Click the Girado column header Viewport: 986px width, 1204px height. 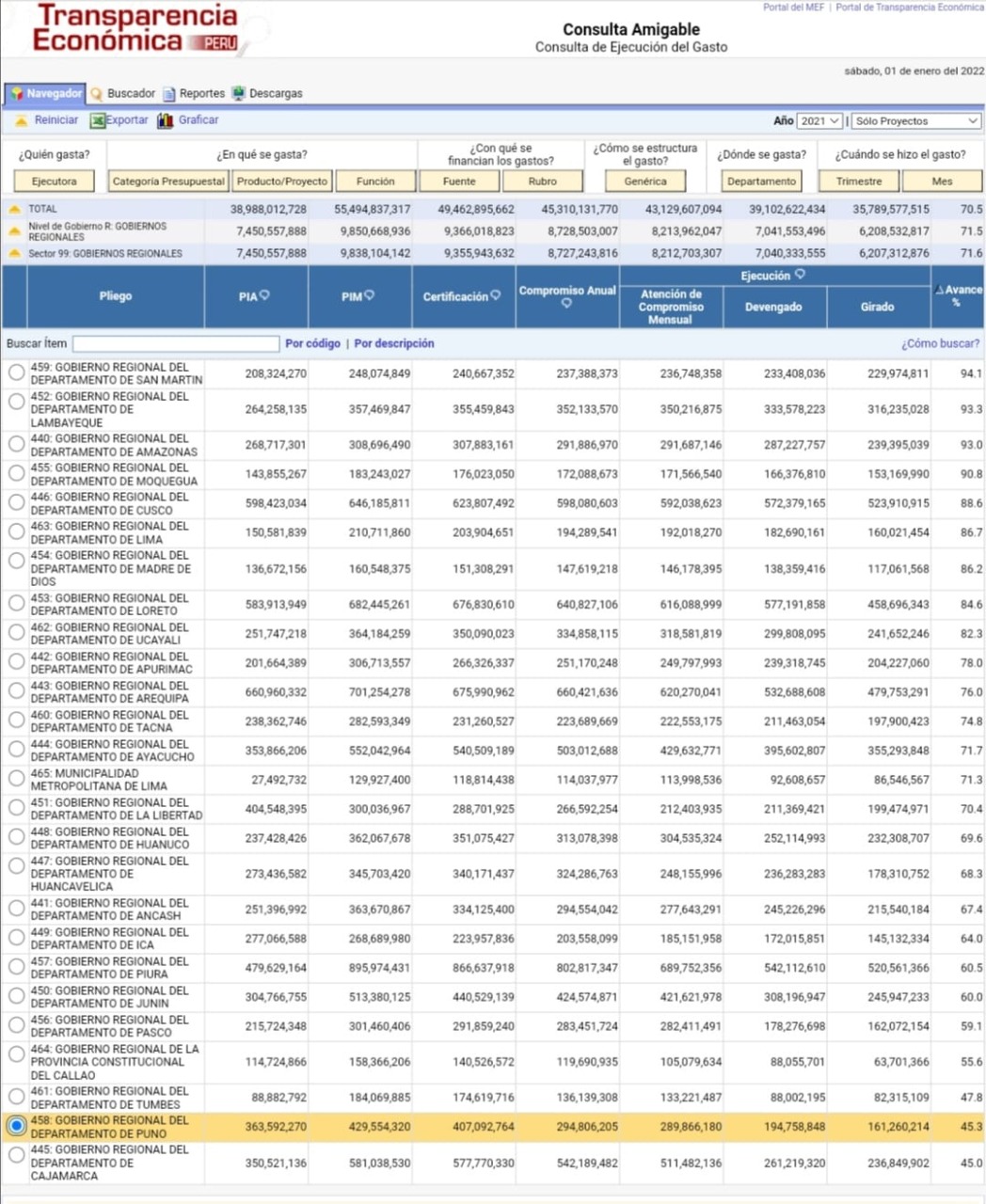tap(878, 308)
